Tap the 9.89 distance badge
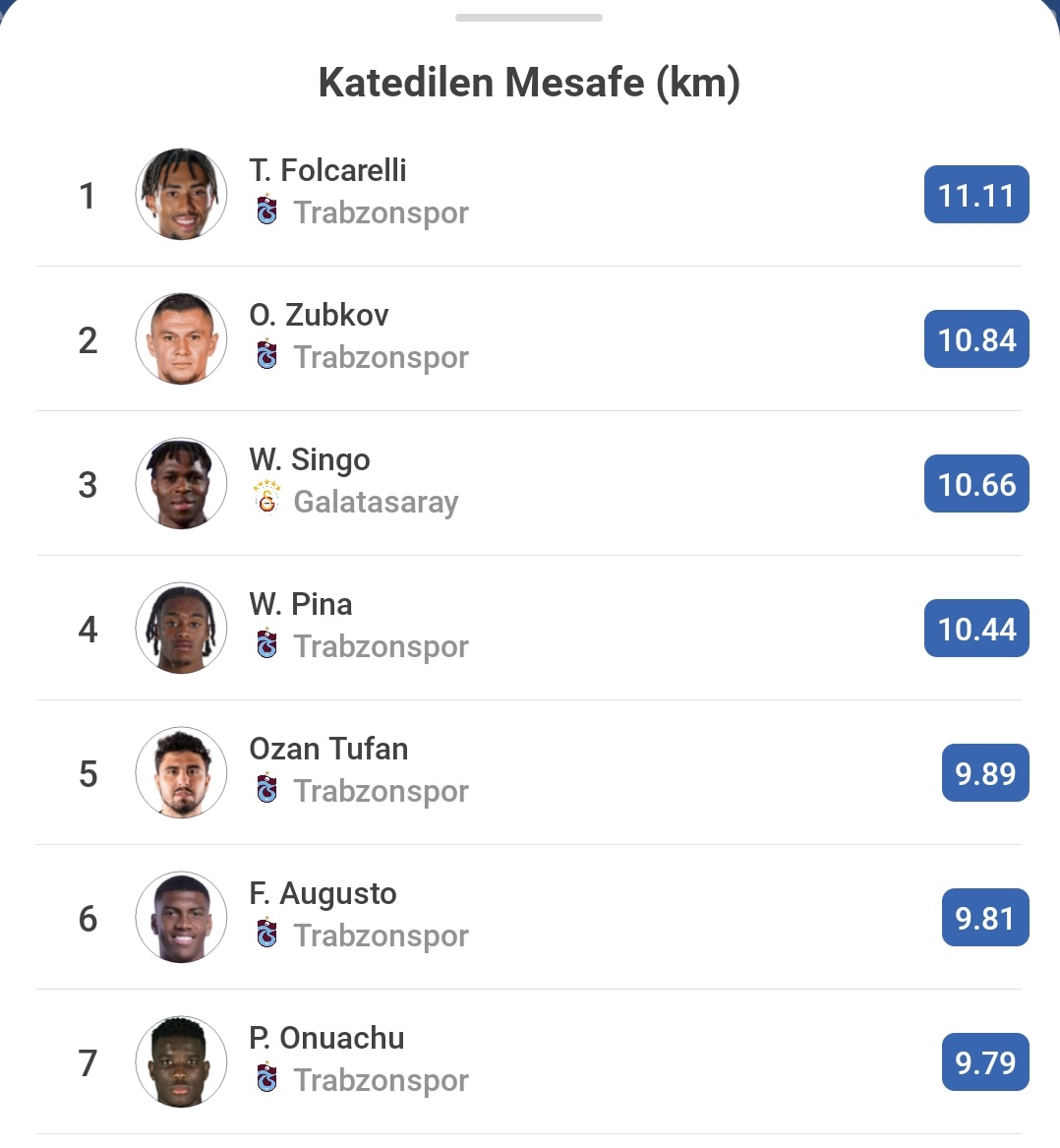The height and width of the screenshot is (1148, 1060). coord(985,773)
